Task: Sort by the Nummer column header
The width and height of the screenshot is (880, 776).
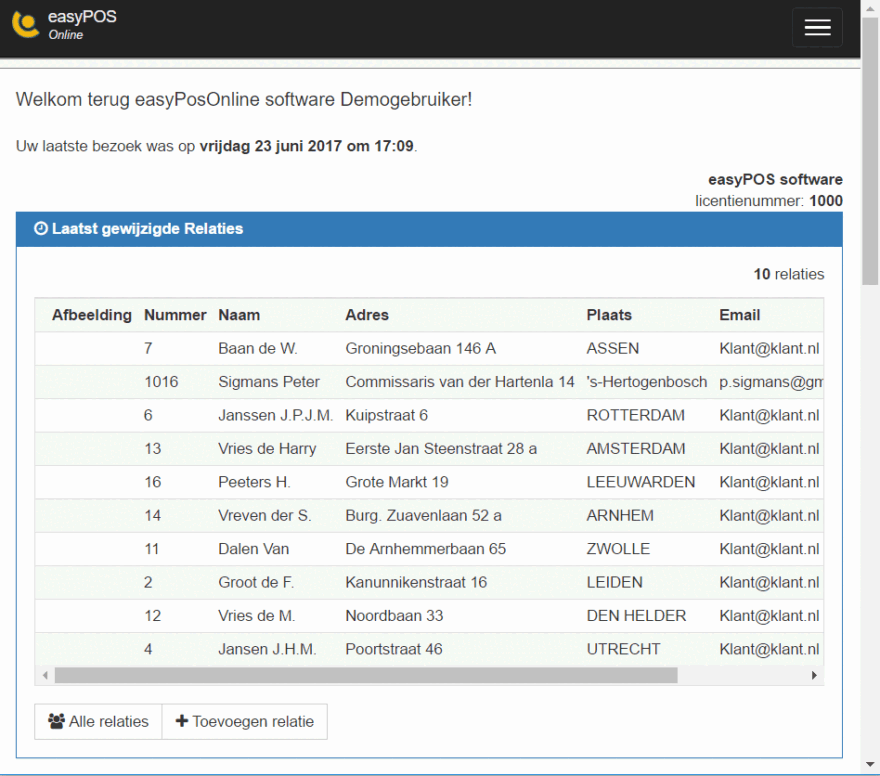Action: [175, 315]
